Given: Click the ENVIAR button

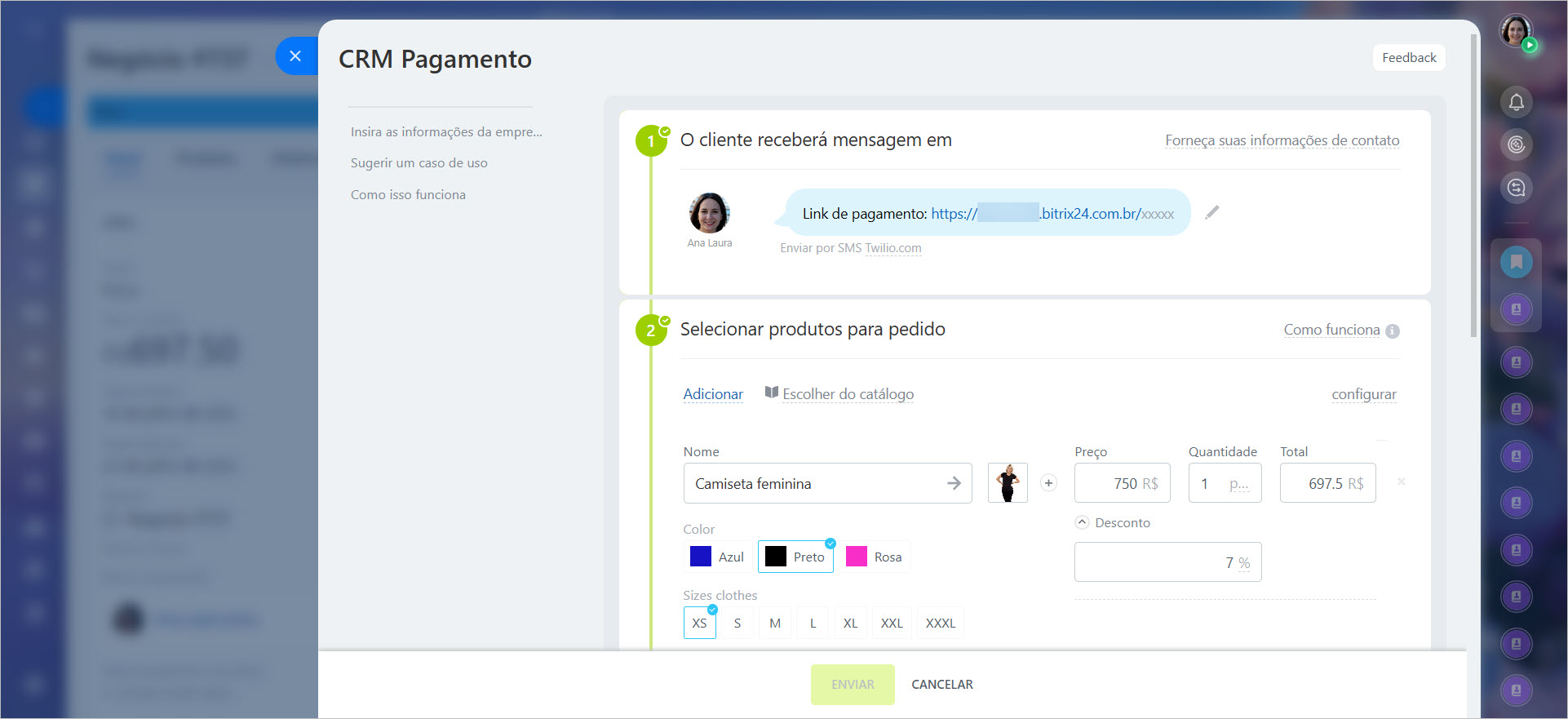Looking at the screenshot, I should click(x=853, y=684).
